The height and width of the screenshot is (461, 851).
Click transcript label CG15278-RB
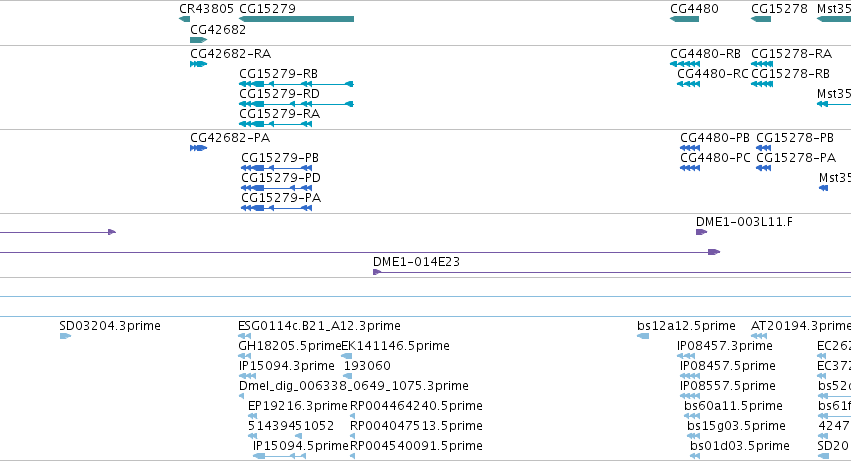(x=790, y=74)
